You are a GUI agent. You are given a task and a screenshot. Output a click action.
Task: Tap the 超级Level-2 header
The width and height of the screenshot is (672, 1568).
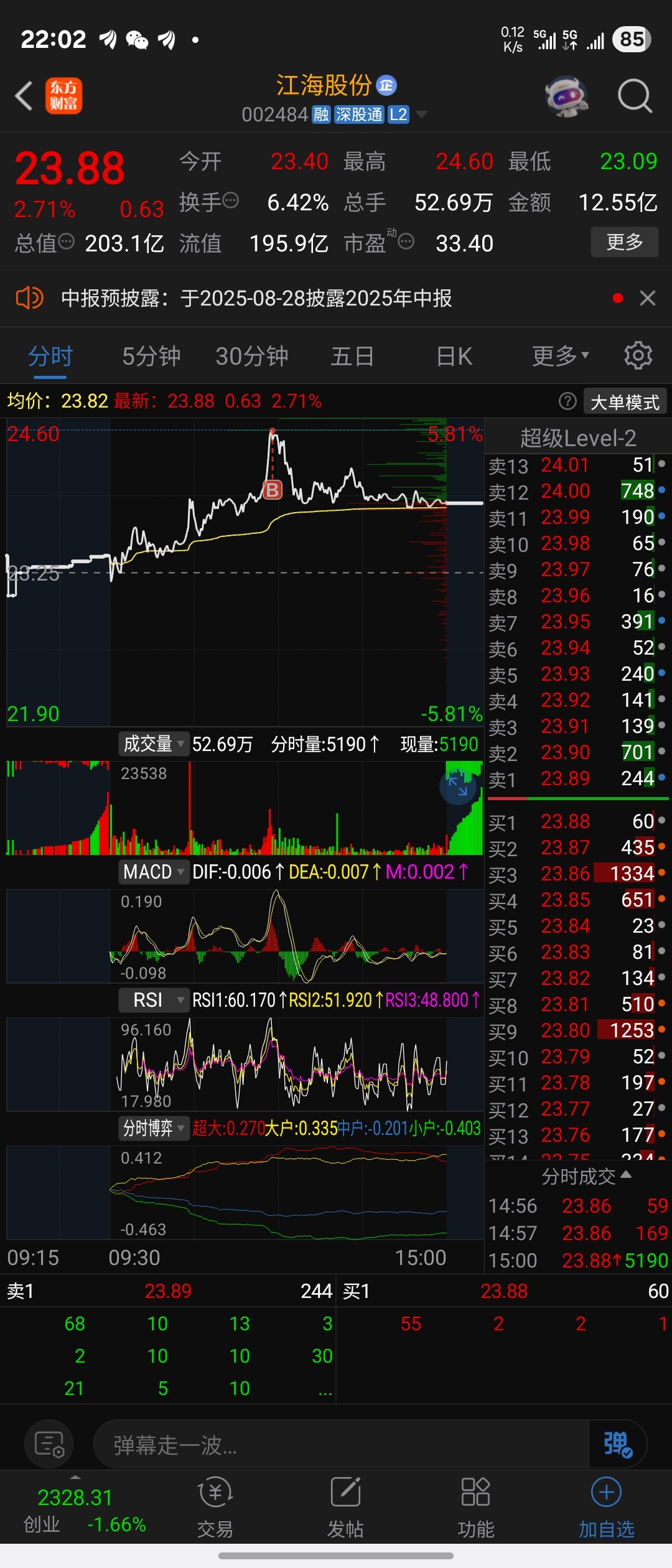[x=578, y=438]
